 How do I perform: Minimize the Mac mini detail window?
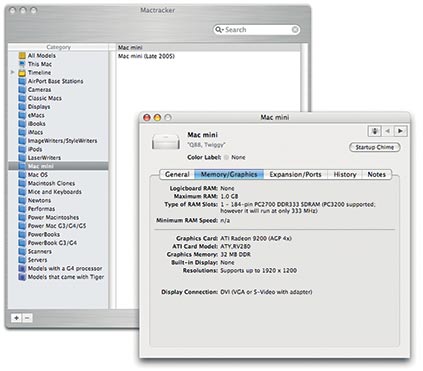[157, 118]
